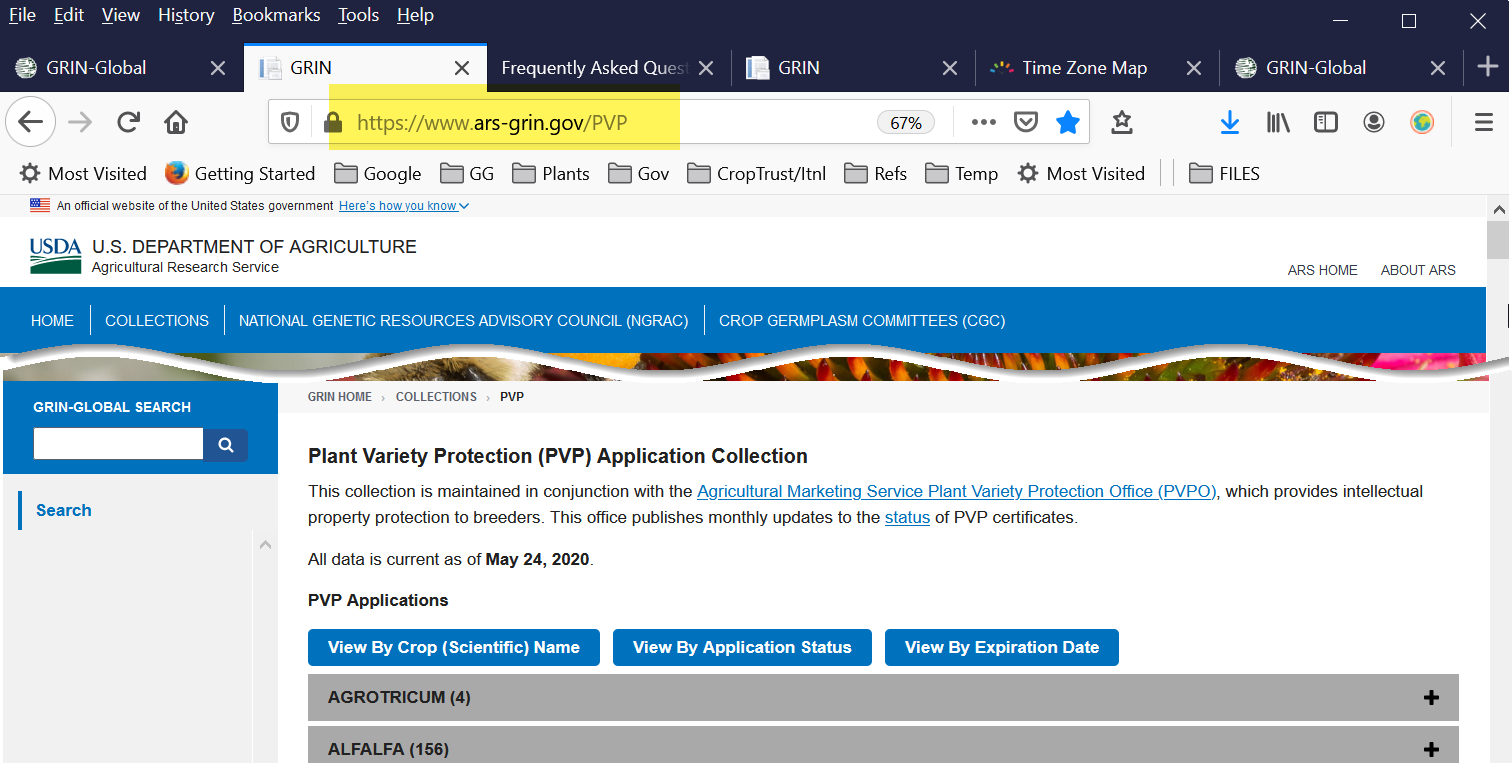Reload the current page
The image size is (1512, 763).
(128, 122)
